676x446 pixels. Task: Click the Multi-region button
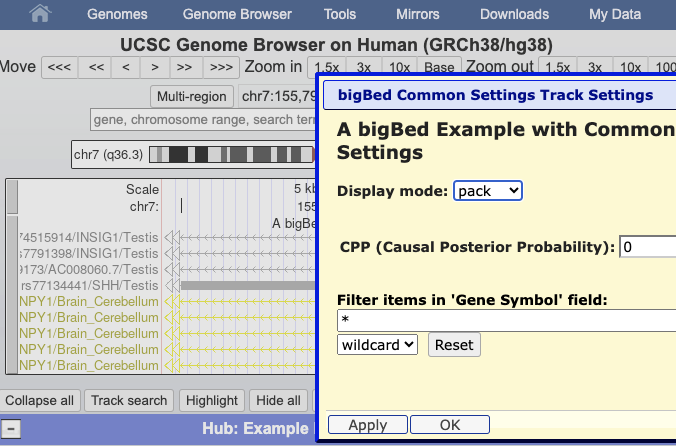click(x=192, y=96)
